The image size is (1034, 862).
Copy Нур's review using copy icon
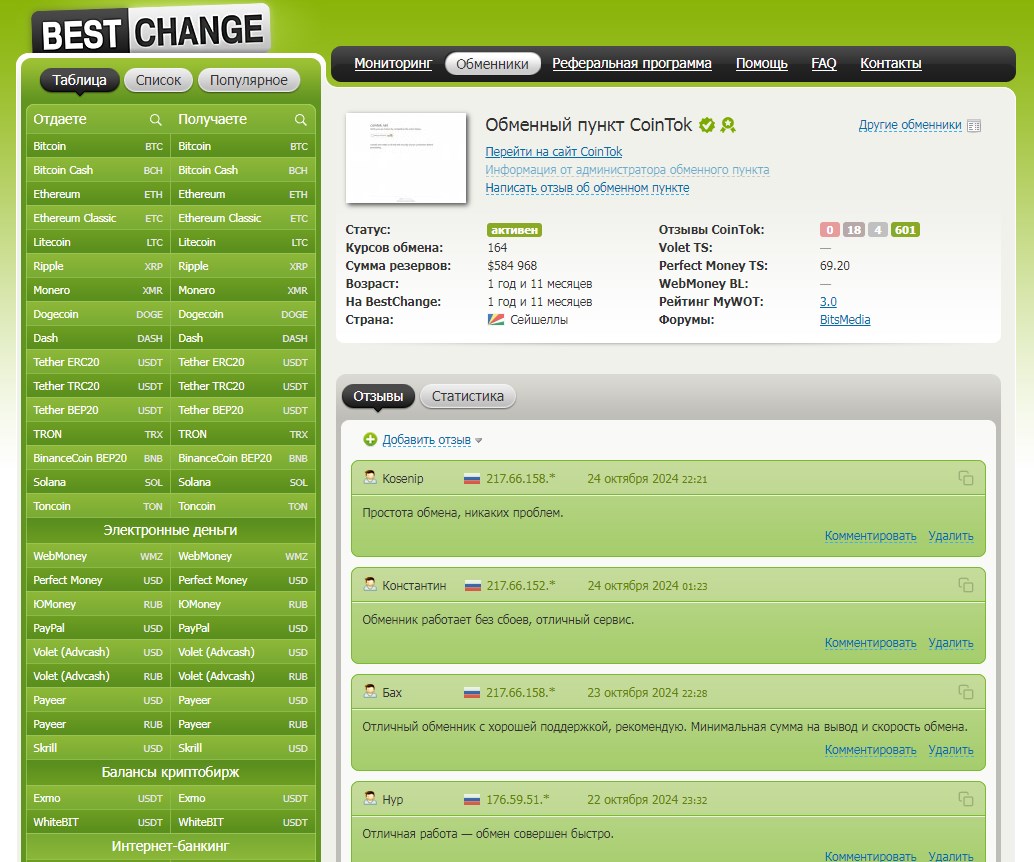(965, 799)
